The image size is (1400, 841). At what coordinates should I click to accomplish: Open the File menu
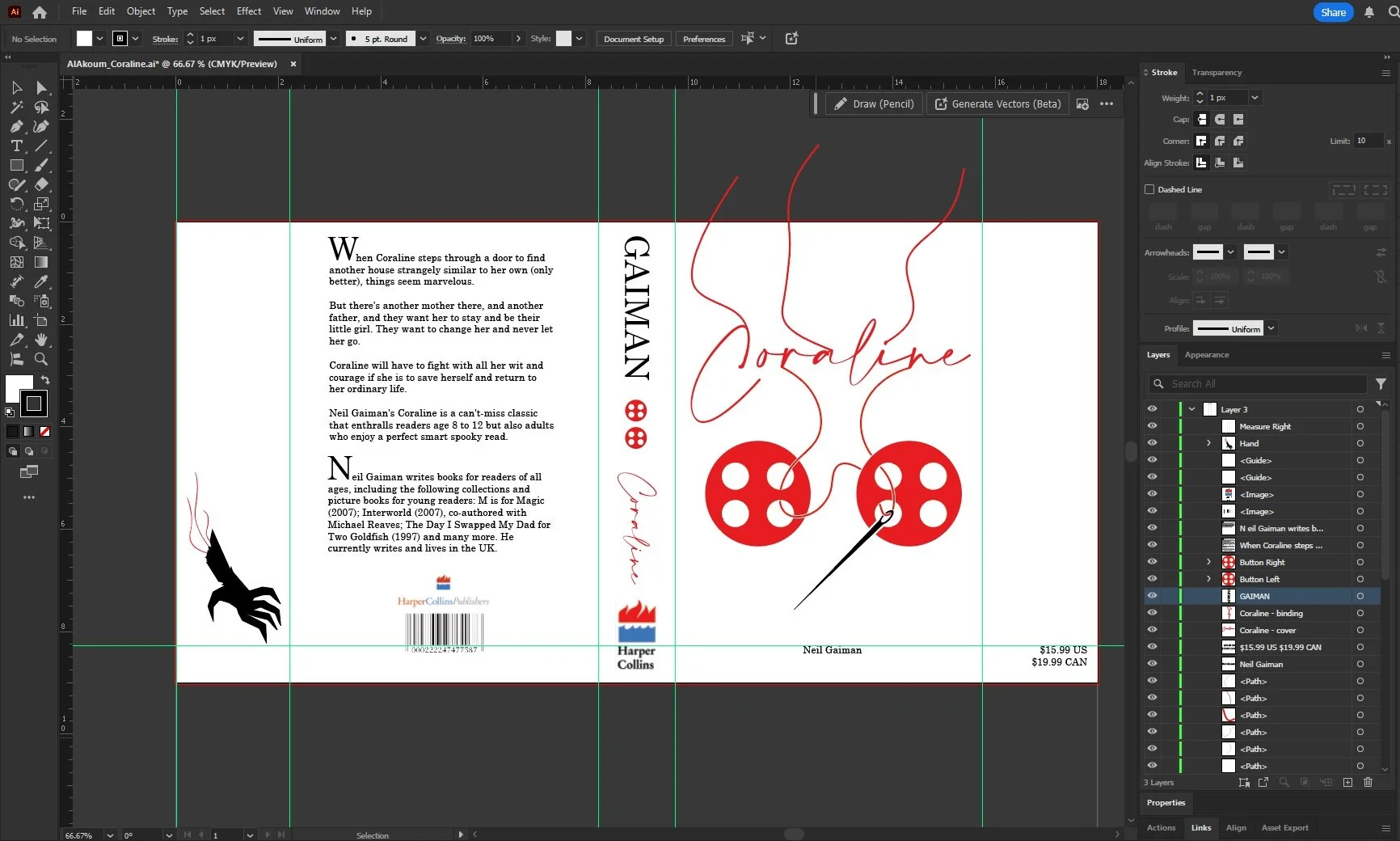[x=79, y=11]
